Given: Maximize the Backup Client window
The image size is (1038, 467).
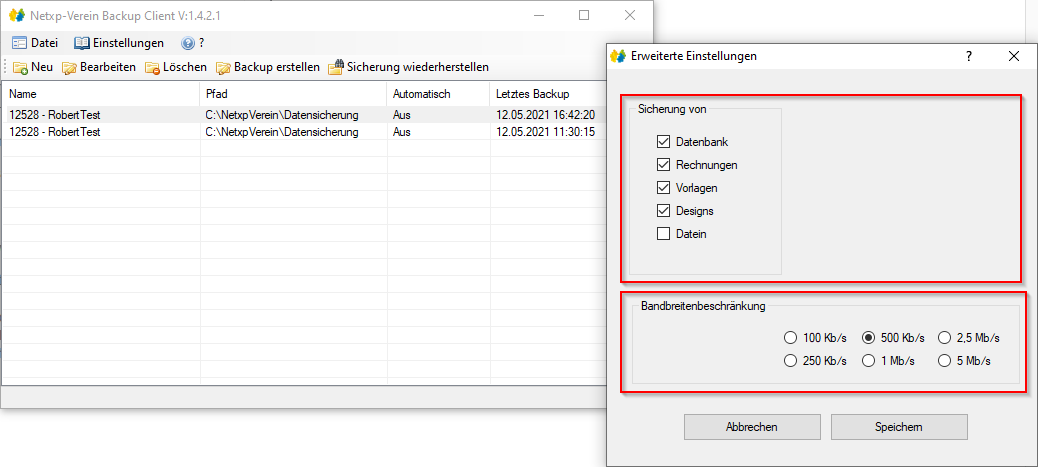Looking at the screenshot, I should pyautogui.click(x=584, y=15).
